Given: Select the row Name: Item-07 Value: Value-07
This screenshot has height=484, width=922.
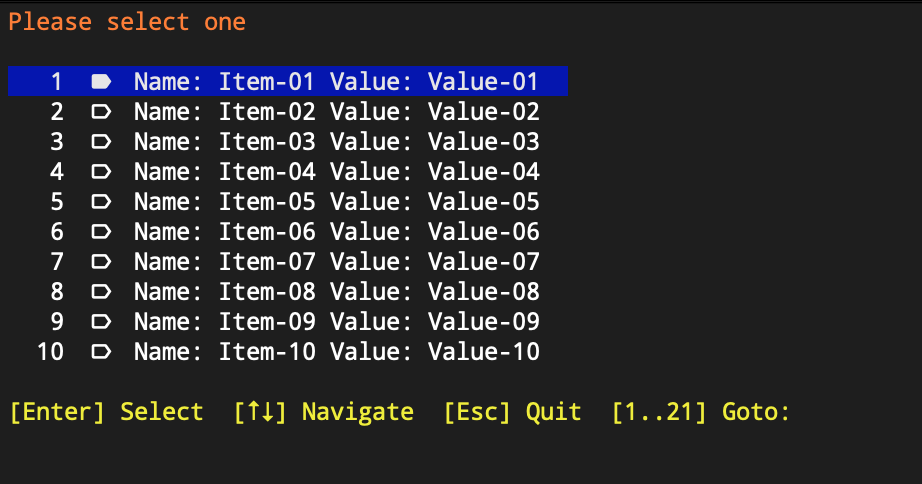Looking at the screenshot, I should pyautogui.click(x=288, y=261).
